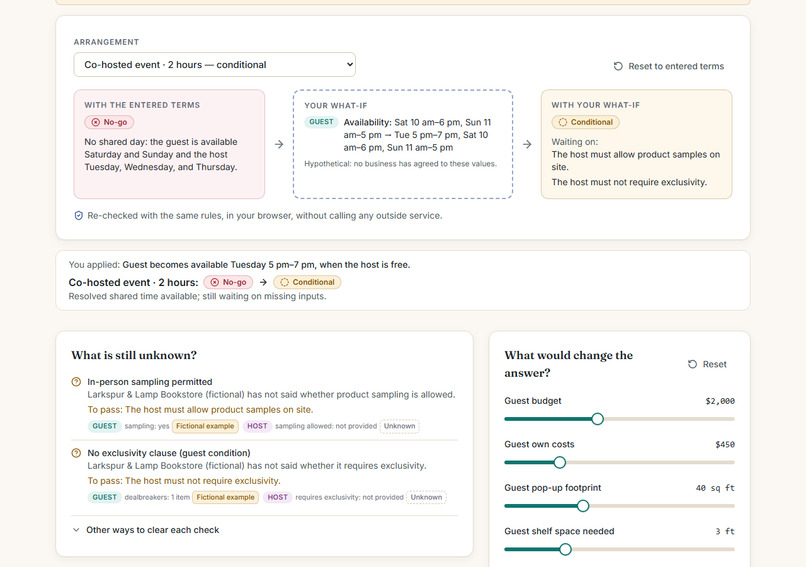Click the GUEST tag in Your What-If card
Image resolution: width=806 pixels, height=567 pixels.
pyautogui.click(x=321, y=122)
